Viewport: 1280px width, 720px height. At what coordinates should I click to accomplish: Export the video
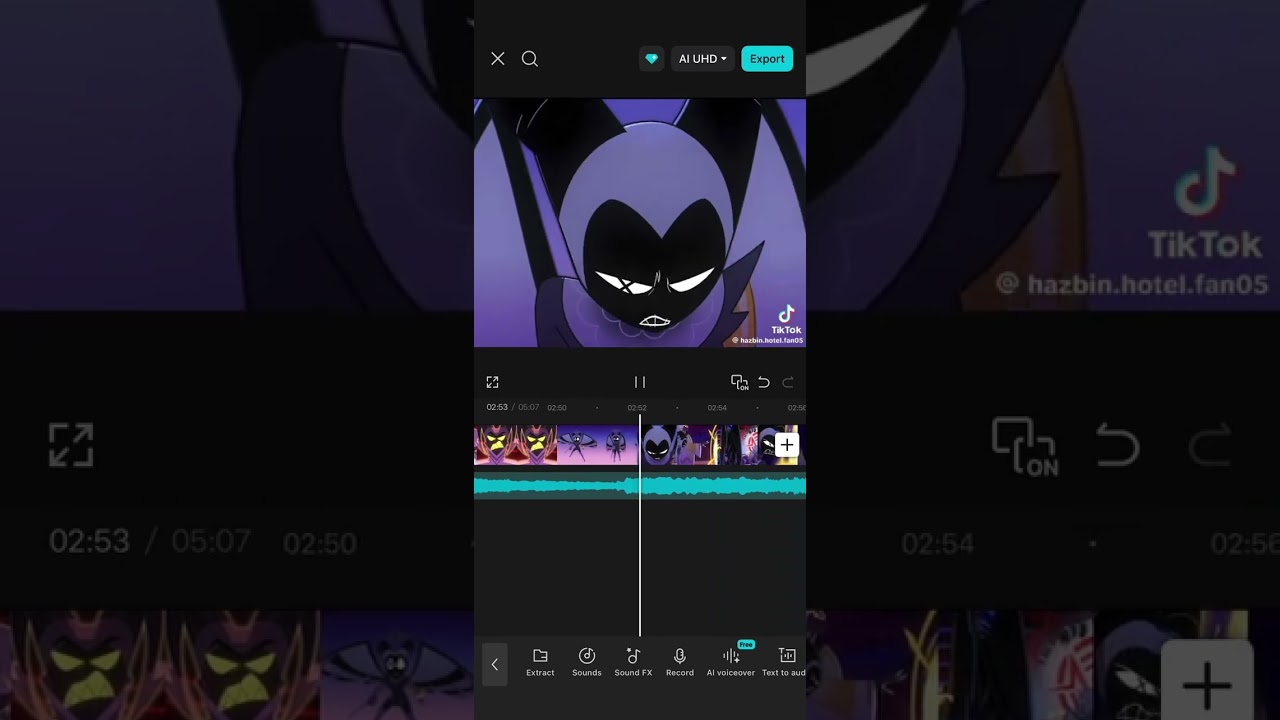click(767, 59)
